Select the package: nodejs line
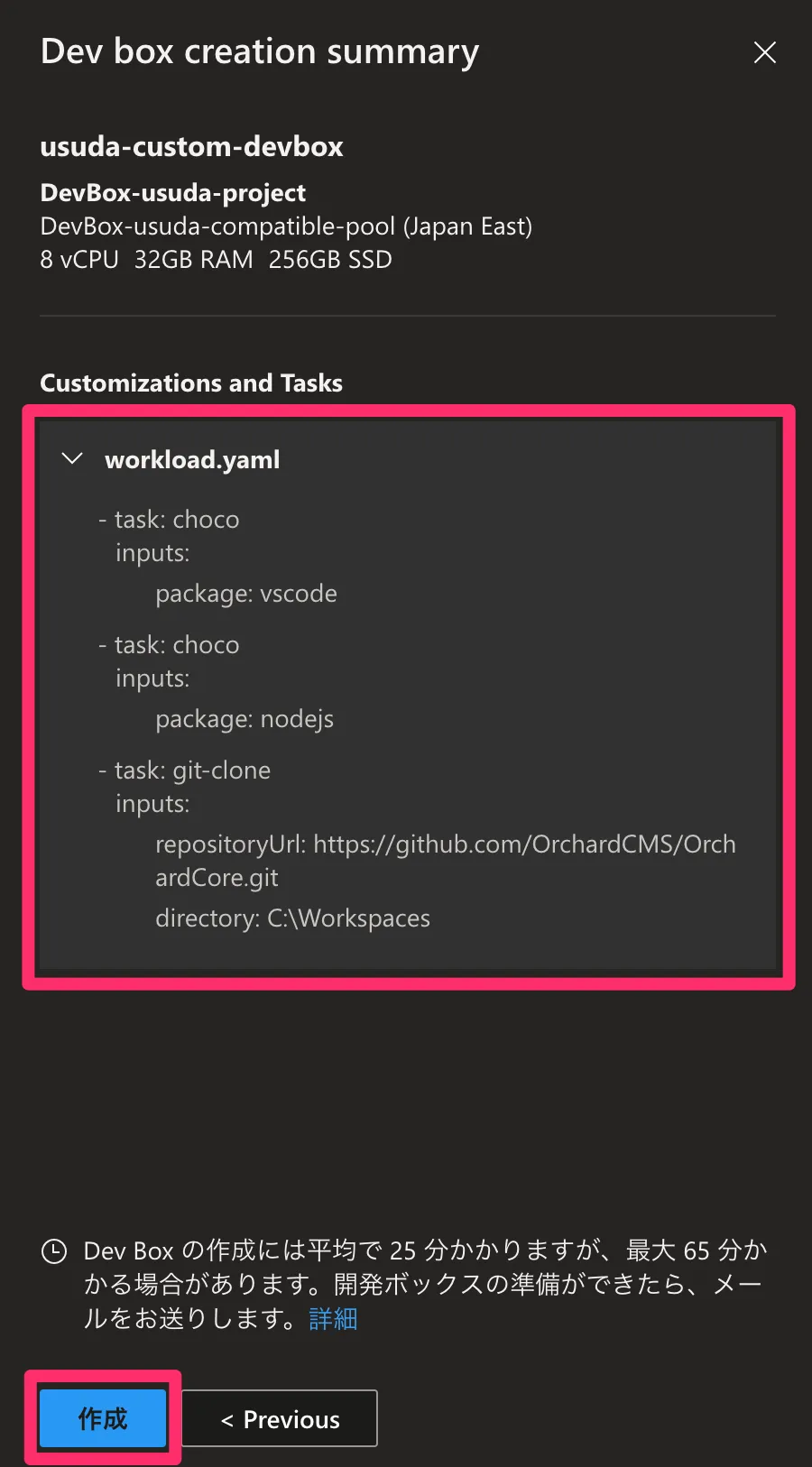This screenshot has width=812, height=1467. point(245,719)
